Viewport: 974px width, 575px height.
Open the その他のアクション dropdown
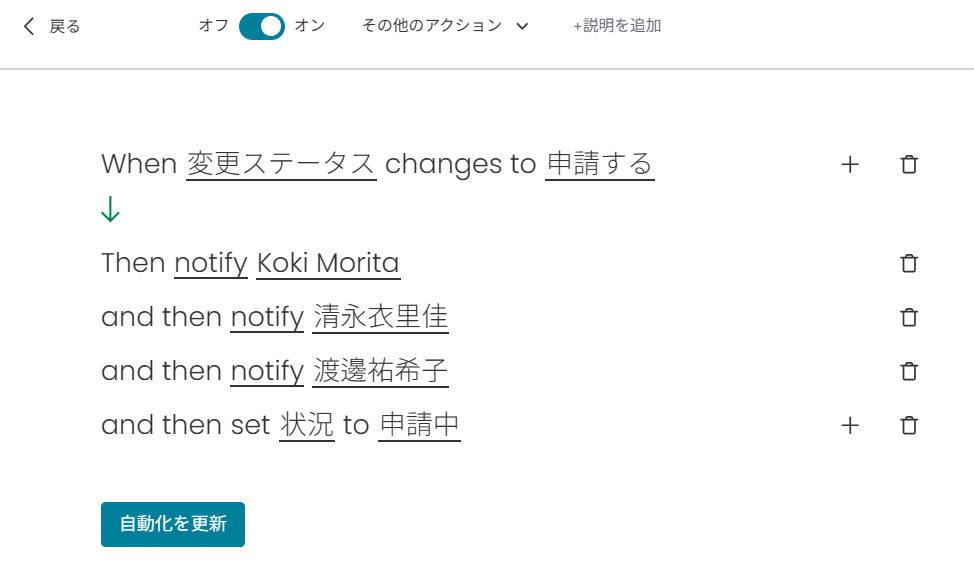click(x=445, y=26)
